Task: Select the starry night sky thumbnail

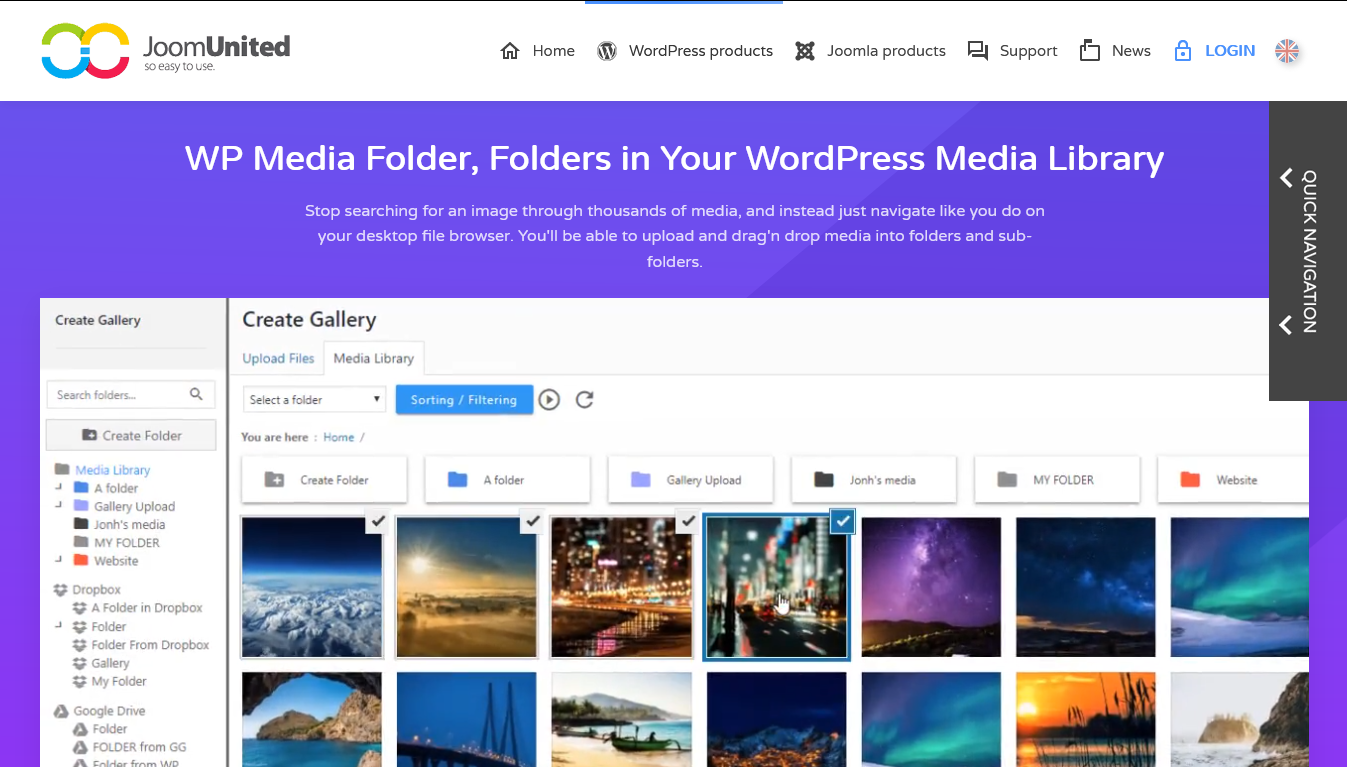Action: (x=1086, y=587)
